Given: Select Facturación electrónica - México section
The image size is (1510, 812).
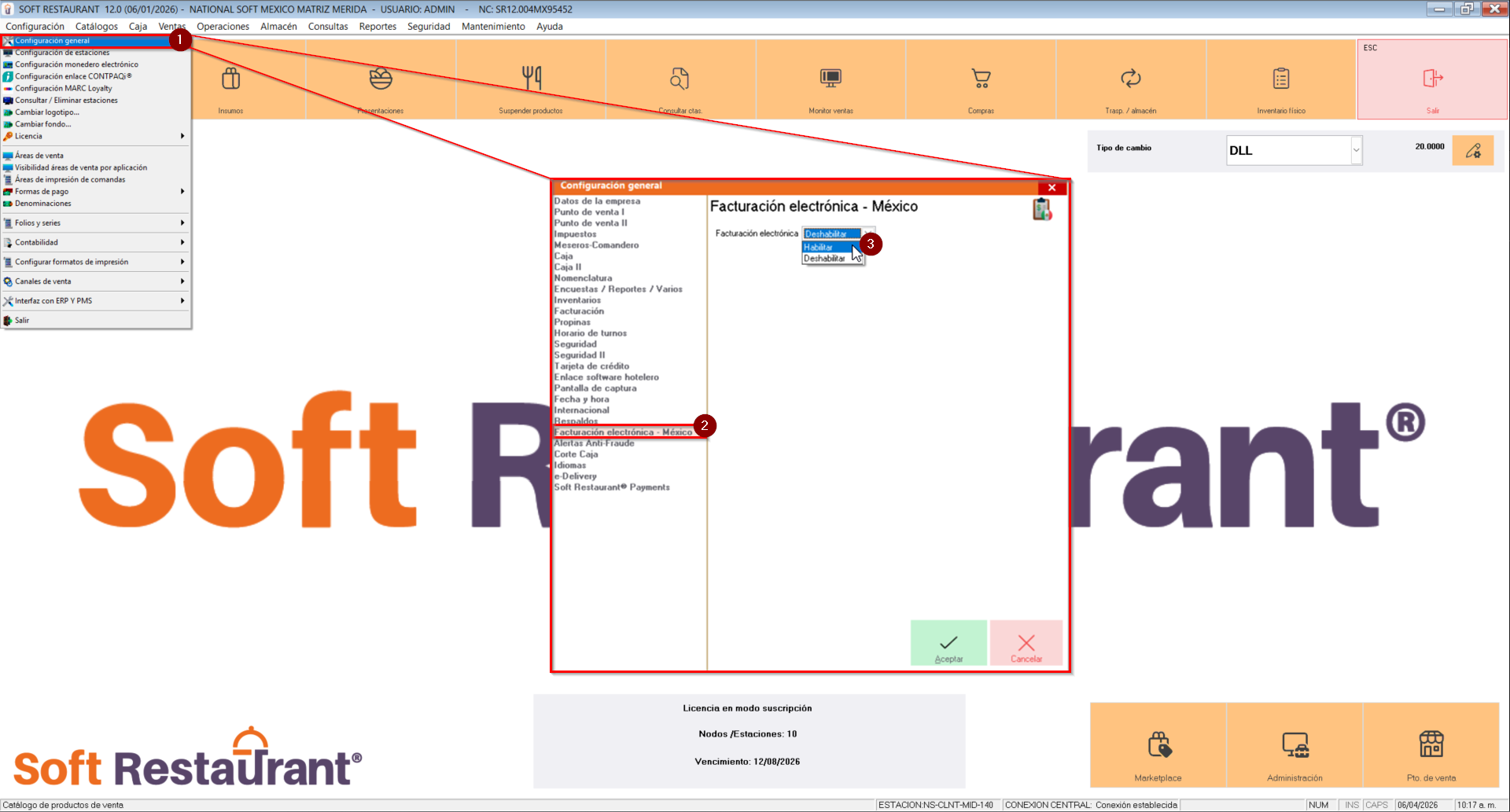Looking at the screenshot, I should click(623, 432).
